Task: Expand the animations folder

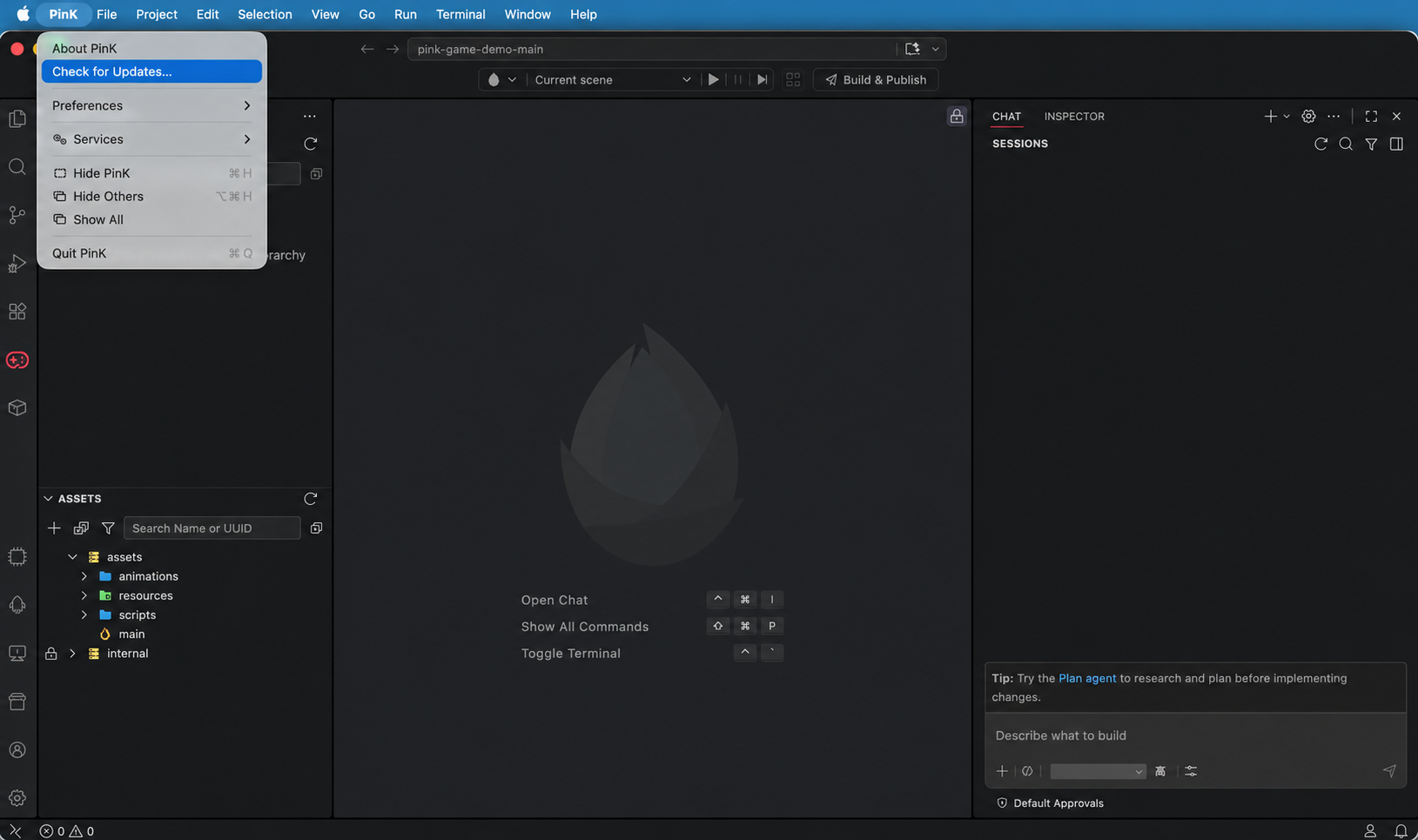Action: [84, 576]
